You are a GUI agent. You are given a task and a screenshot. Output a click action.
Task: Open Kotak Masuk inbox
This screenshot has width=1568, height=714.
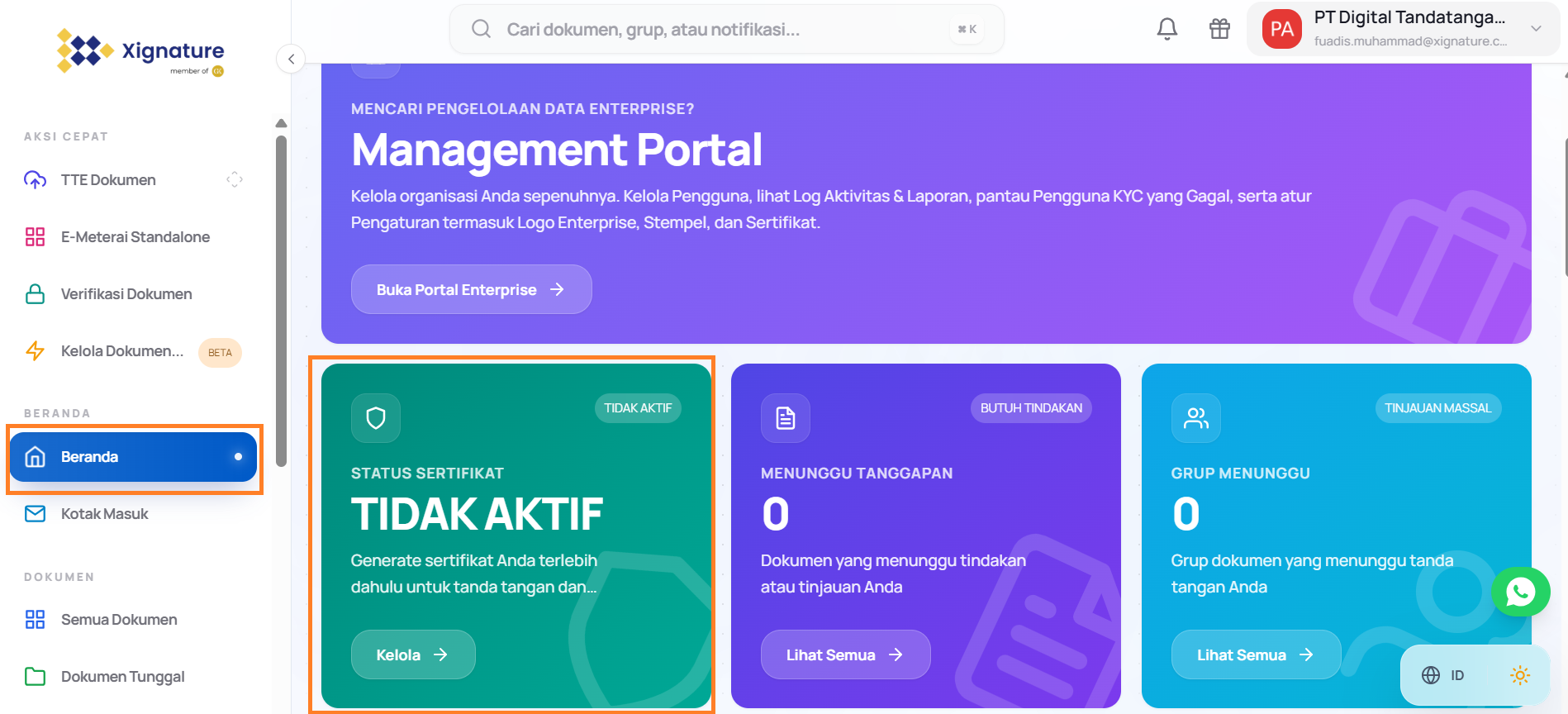(x=133, y=514)
